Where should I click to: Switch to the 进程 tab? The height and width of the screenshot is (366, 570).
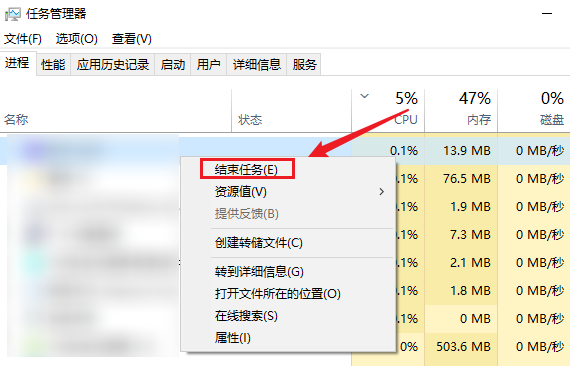coord(17,63)
